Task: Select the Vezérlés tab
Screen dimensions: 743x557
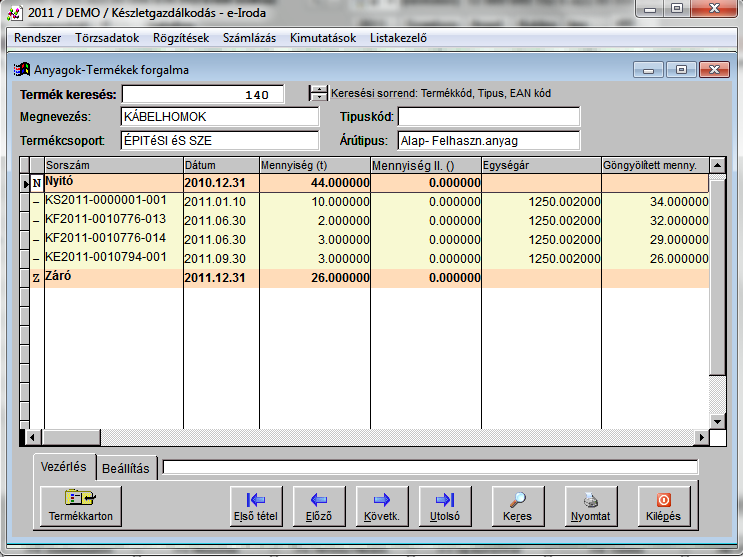Action: 64,467
